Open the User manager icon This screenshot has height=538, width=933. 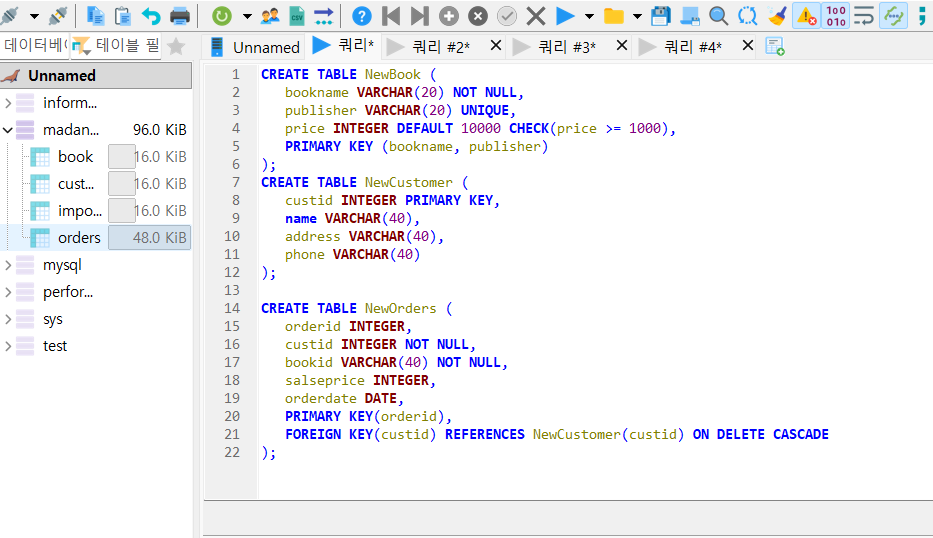click(x=270, y=16)
